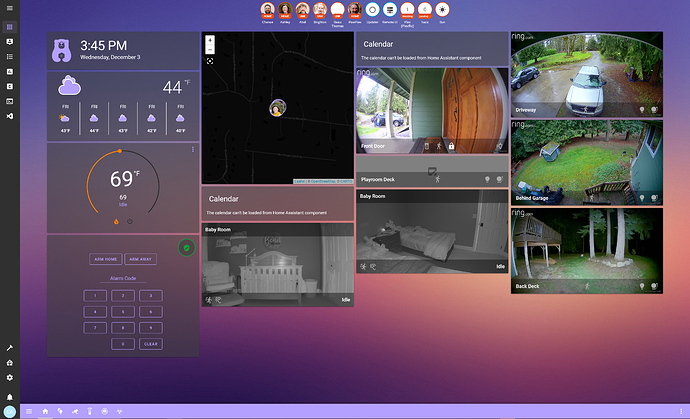Zoom out on the map
Image resolution: width=690 pixels, height=419 pixels.
coord(210,49)
